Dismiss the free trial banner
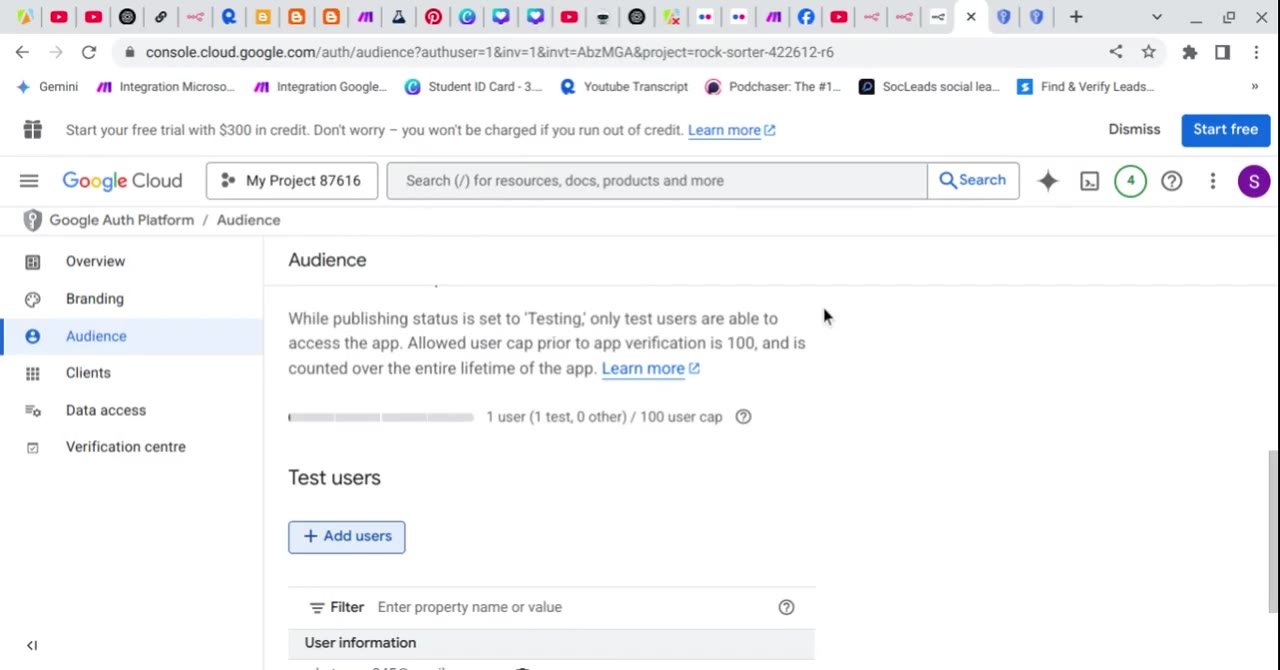 (1134, 129)
